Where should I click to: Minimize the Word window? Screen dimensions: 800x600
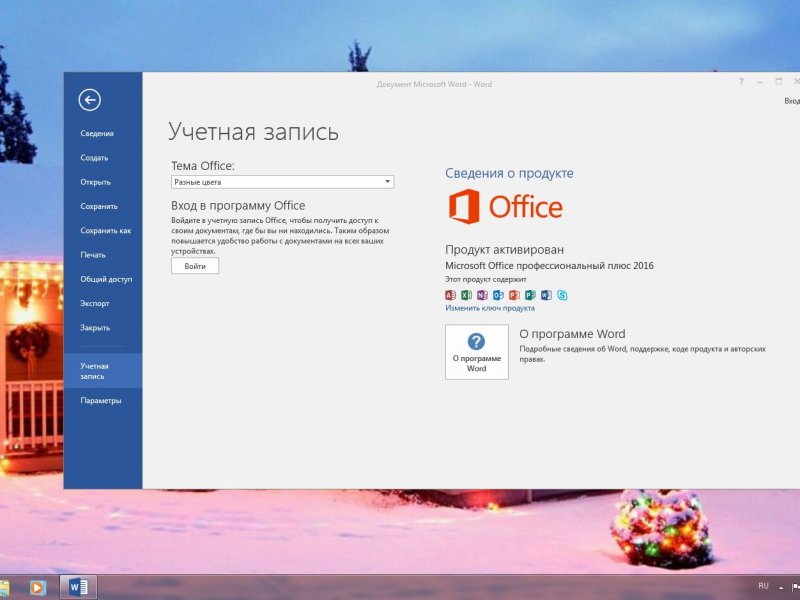tap(760, 82)
